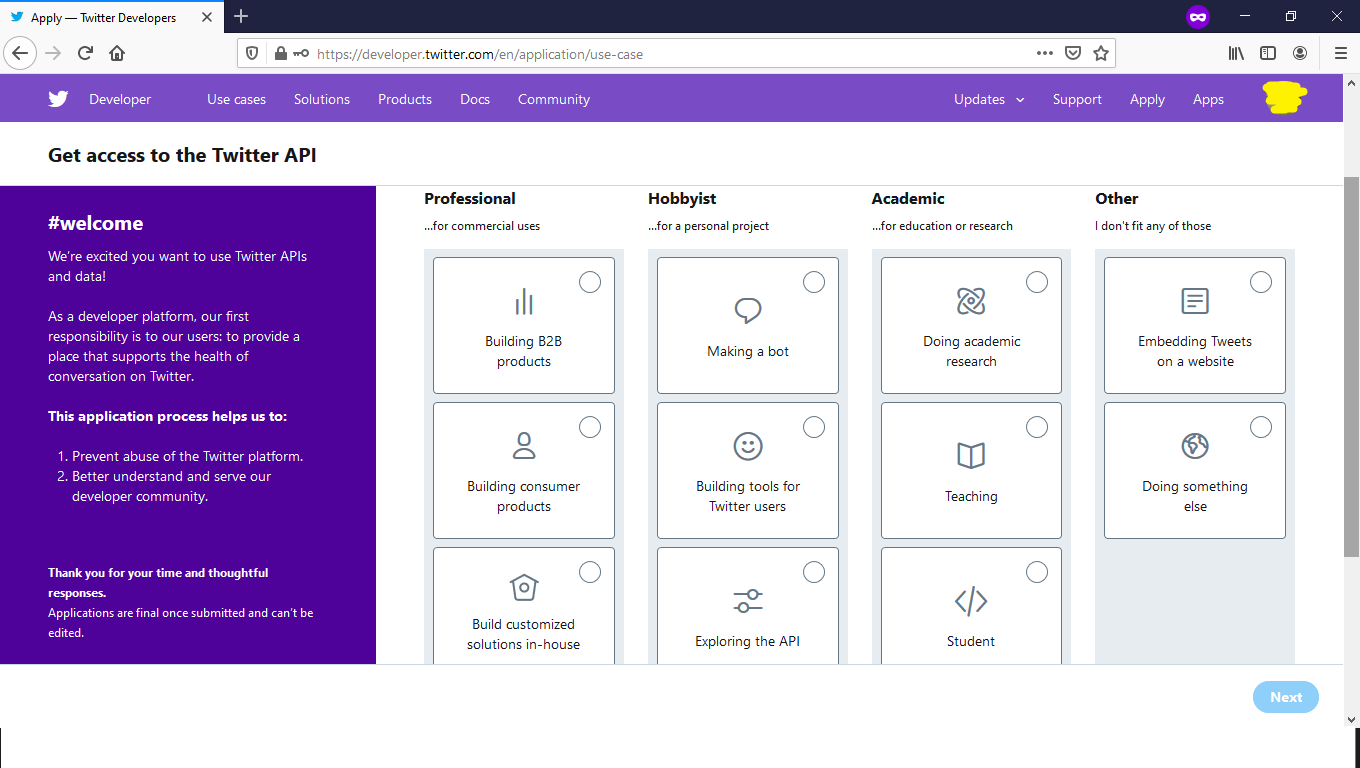Open the Firefox hamburger application menu
The image size is (1360, 768).
(1341, 54)
